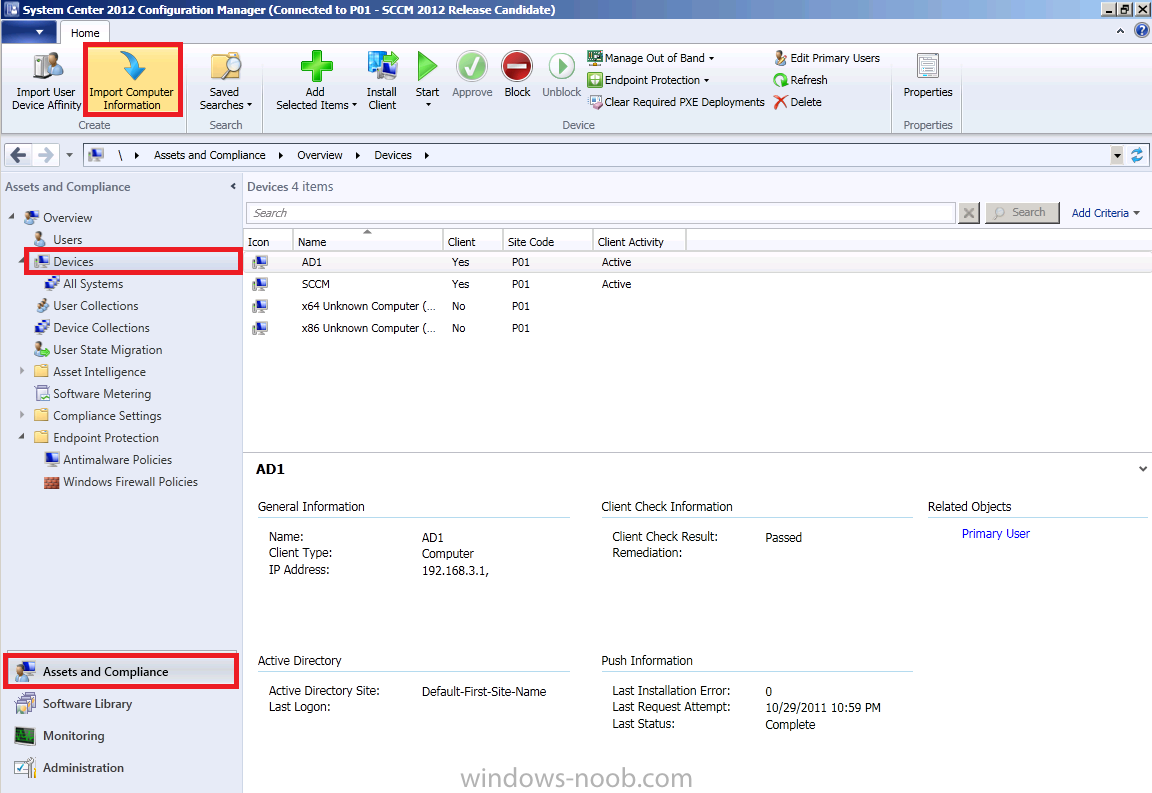The image size is (1152, 793).
Task: Click the ribbon Refresh button
Action: 801,80
